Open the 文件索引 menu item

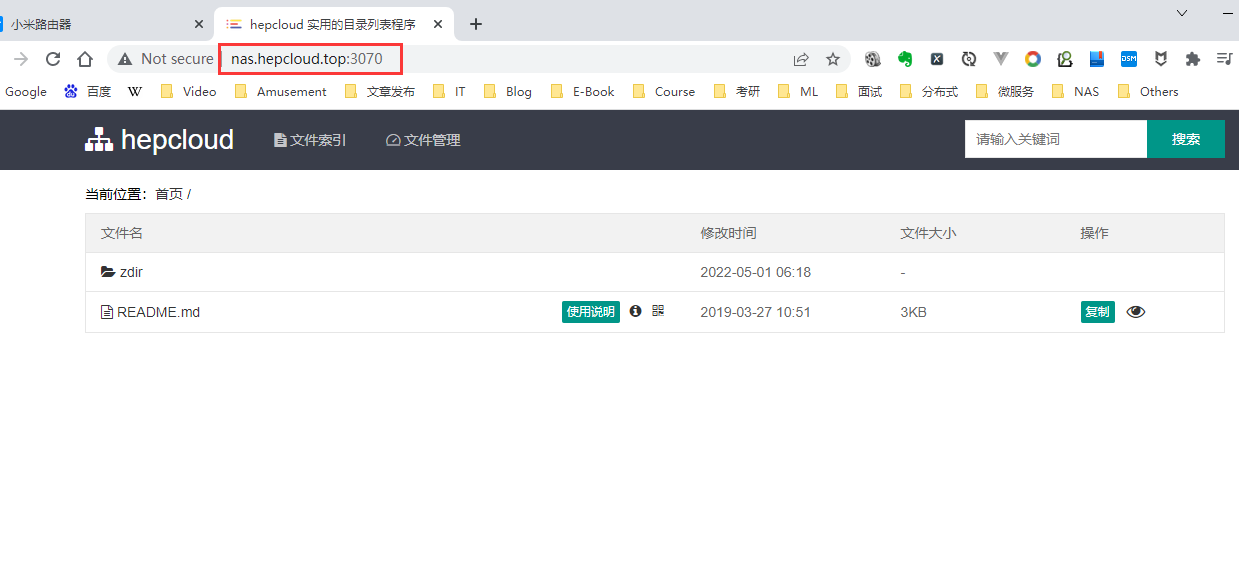point(310,140)
